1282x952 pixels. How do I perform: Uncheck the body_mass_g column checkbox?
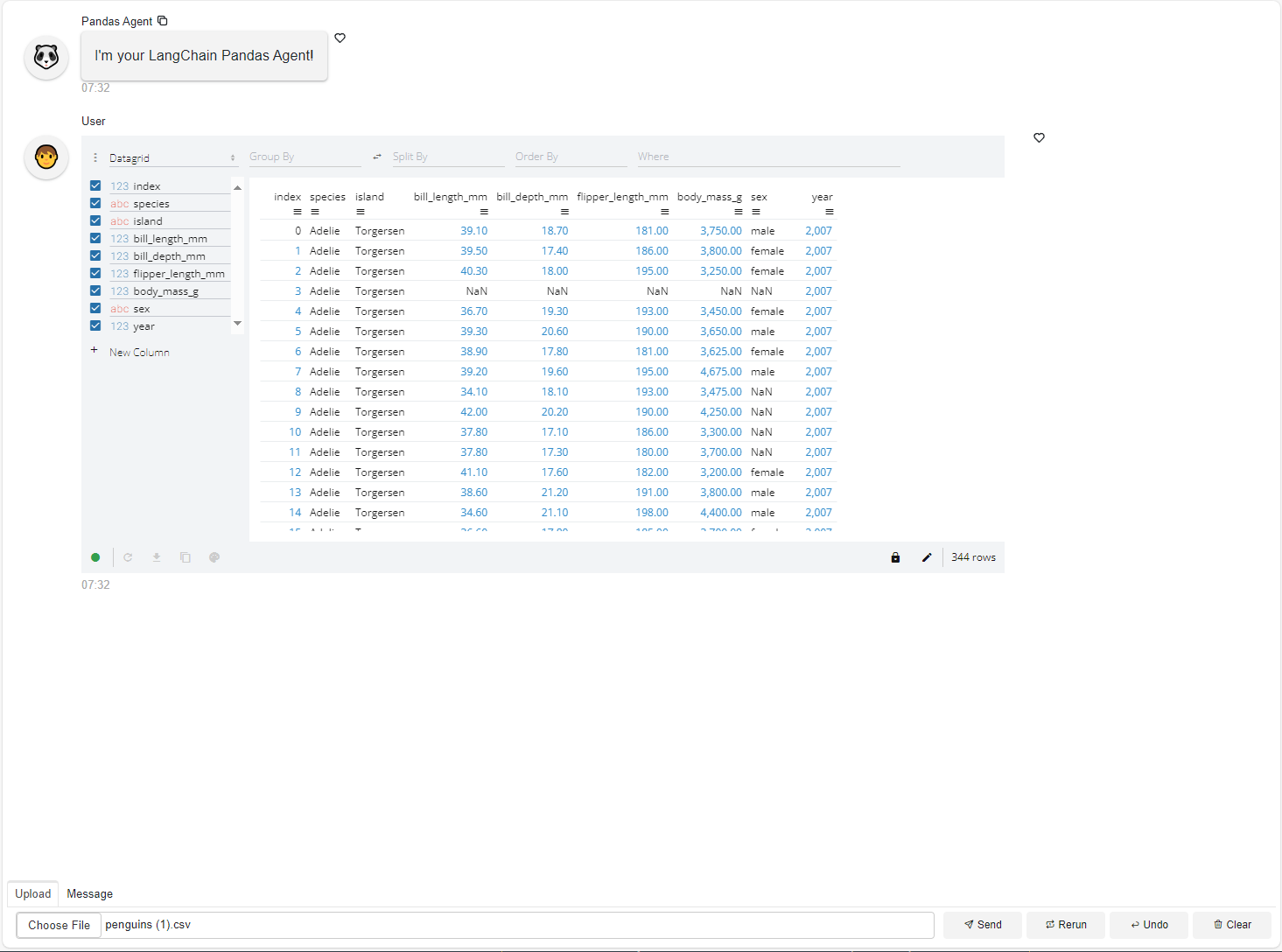click(95, 290)
